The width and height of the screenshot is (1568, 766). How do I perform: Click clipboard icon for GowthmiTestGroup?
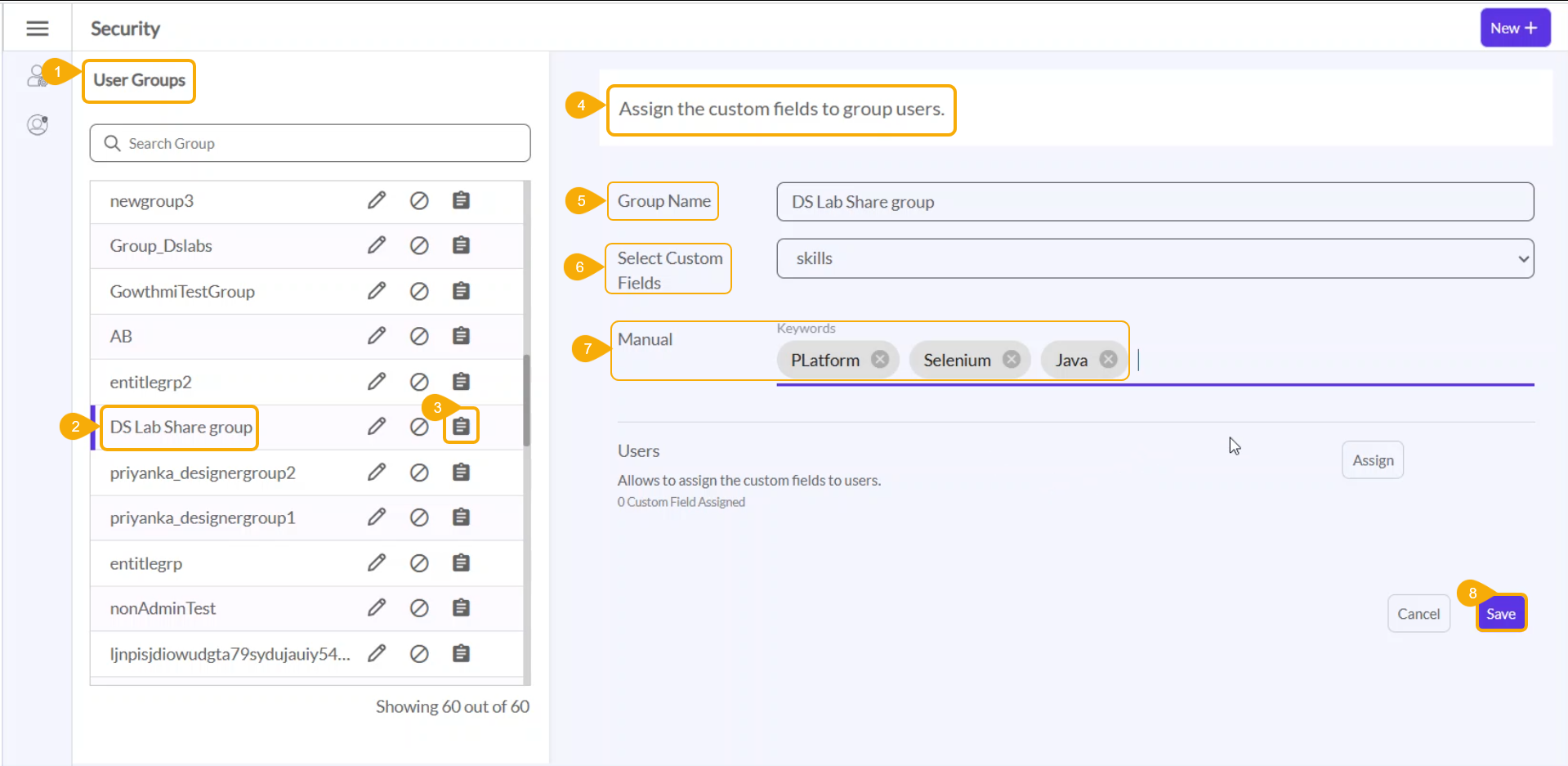(x=461, y=291)
